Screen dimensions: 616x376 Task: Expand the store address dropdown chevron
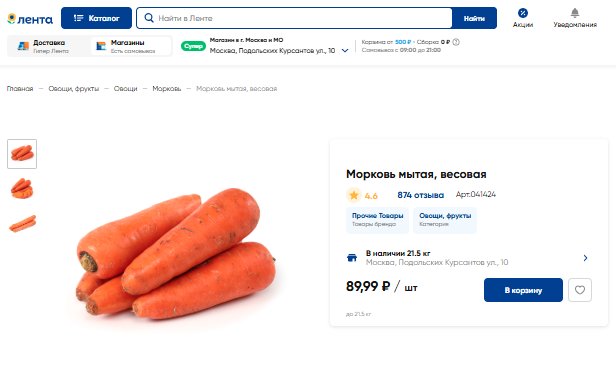345,51
